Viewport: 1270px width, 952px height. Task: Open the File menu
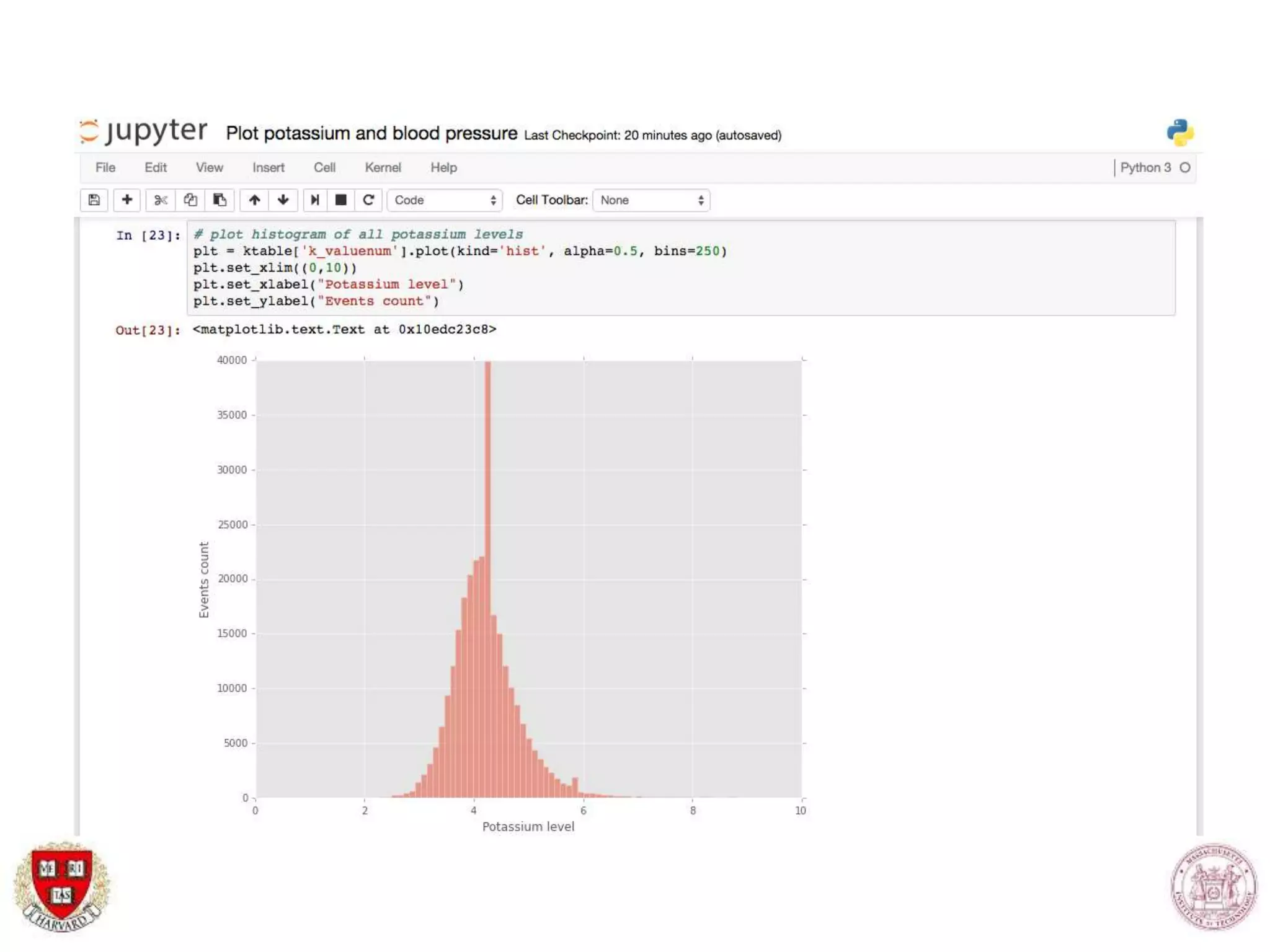(105, 167)
